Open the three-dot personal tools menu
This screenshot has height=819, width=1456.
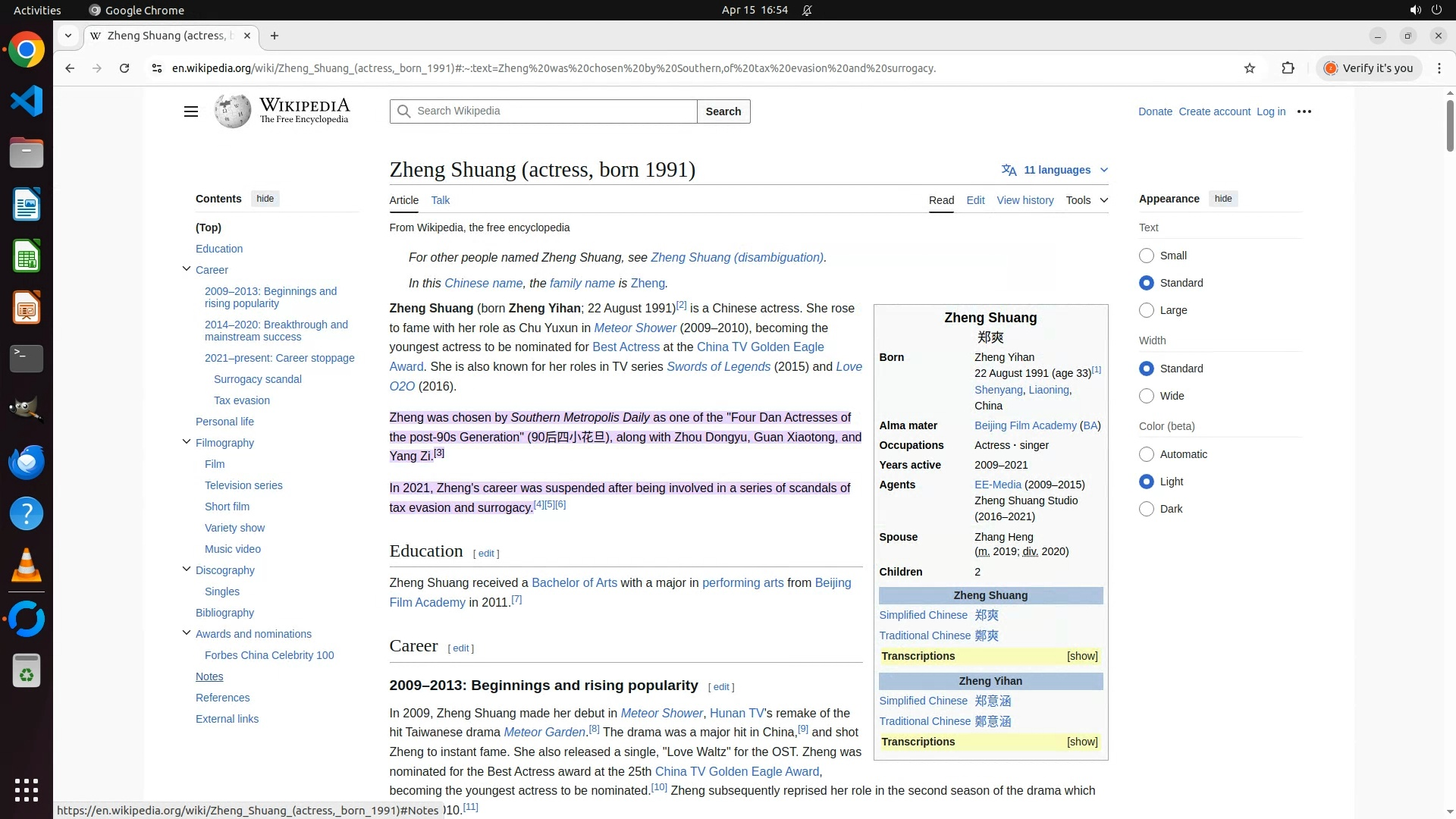pos(1304,111)
